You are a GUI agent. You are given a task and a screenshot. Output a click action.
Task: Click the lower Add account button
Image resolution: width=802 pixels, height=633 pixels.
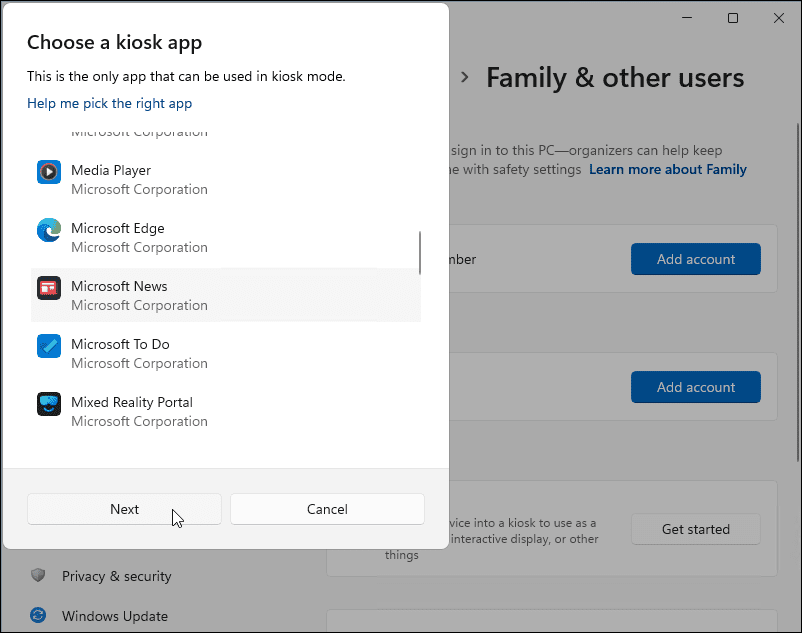(x=695, y=387)
